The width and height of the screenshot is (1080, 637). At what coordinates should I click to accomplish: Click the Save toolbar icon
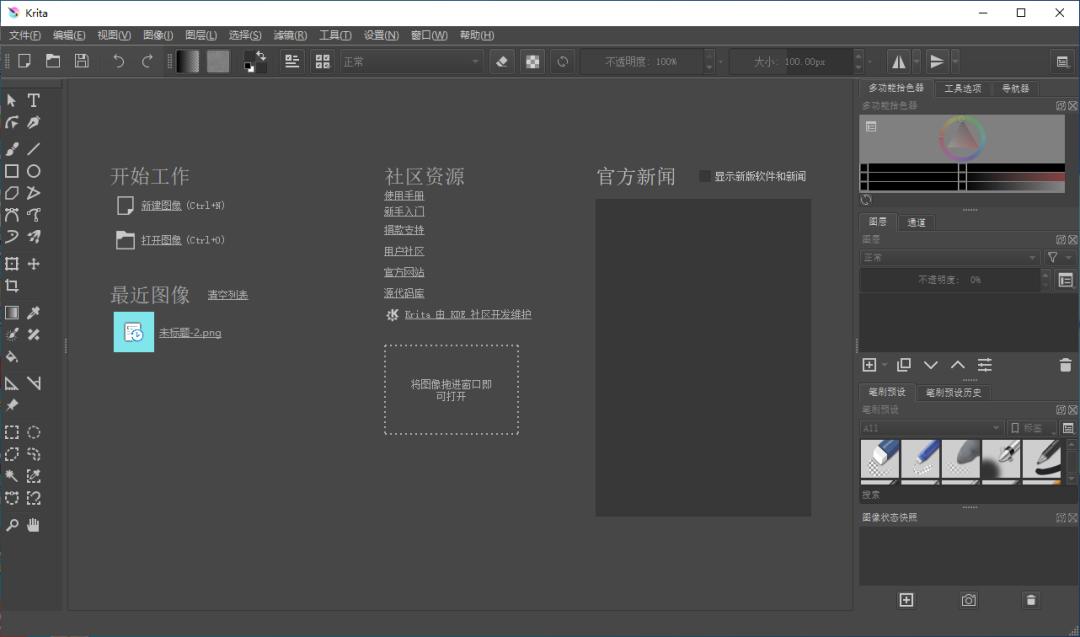click(81, 61)
